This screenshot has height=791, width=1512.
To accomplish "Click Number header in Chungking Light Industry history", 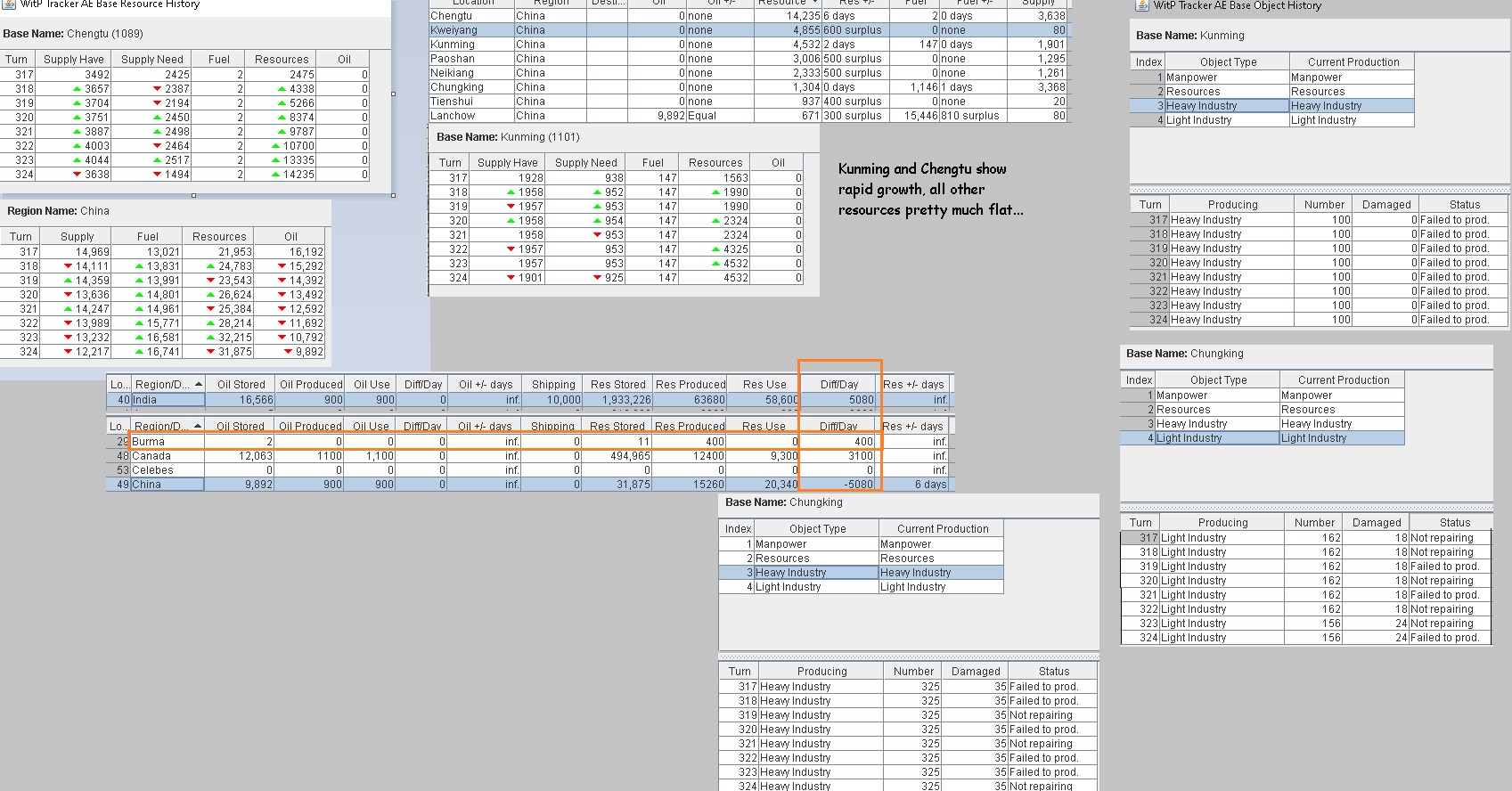I will pos(1315,523).
